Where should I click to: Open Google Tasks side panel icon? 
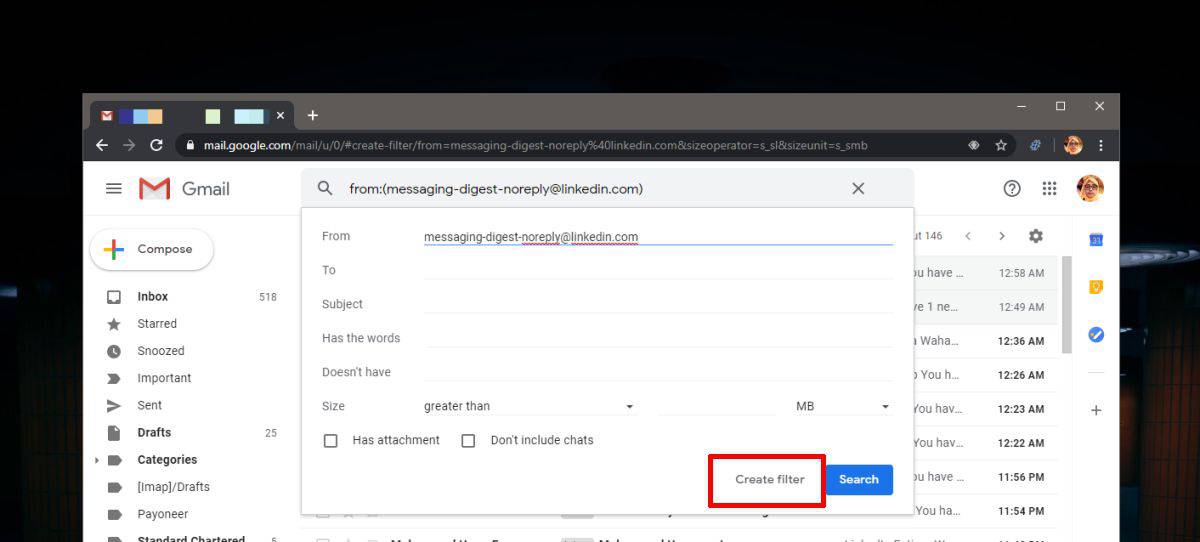1096,335
